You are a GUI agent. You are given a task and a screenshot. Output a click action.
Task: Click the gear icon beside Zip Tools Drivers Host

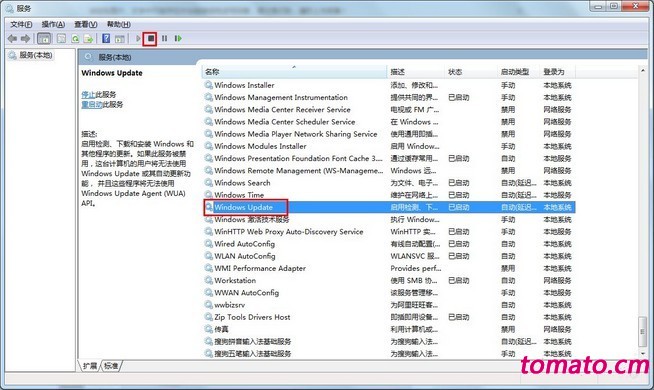[208, 317]
